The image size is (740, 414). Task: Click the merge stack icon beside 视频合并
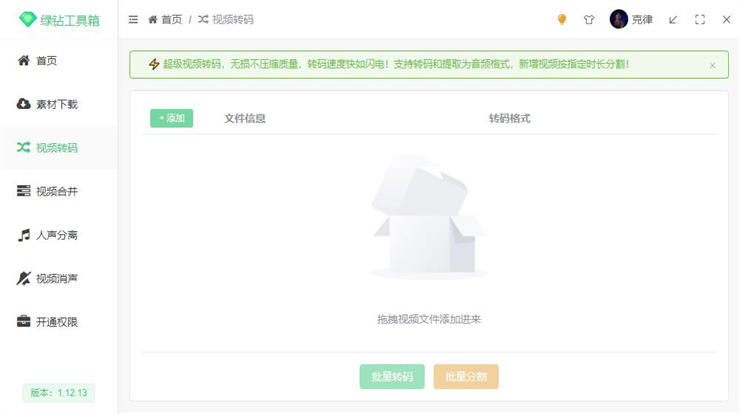24,191
